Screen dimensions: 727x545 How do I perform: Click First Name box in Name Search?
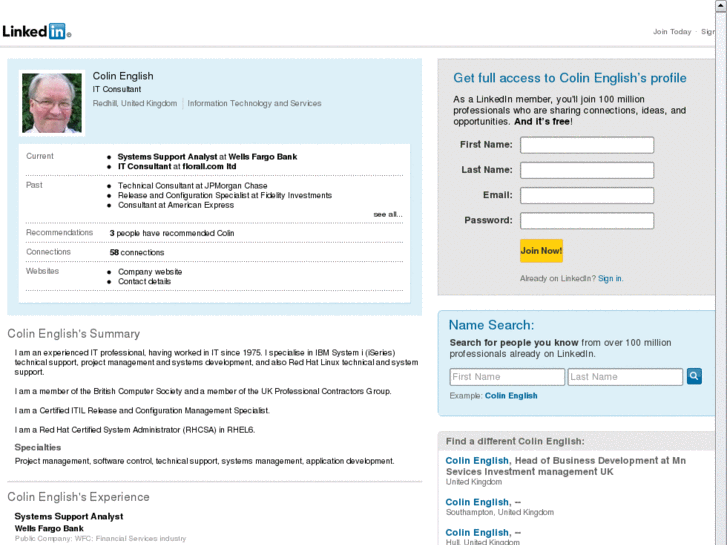[x=507, y=377]
